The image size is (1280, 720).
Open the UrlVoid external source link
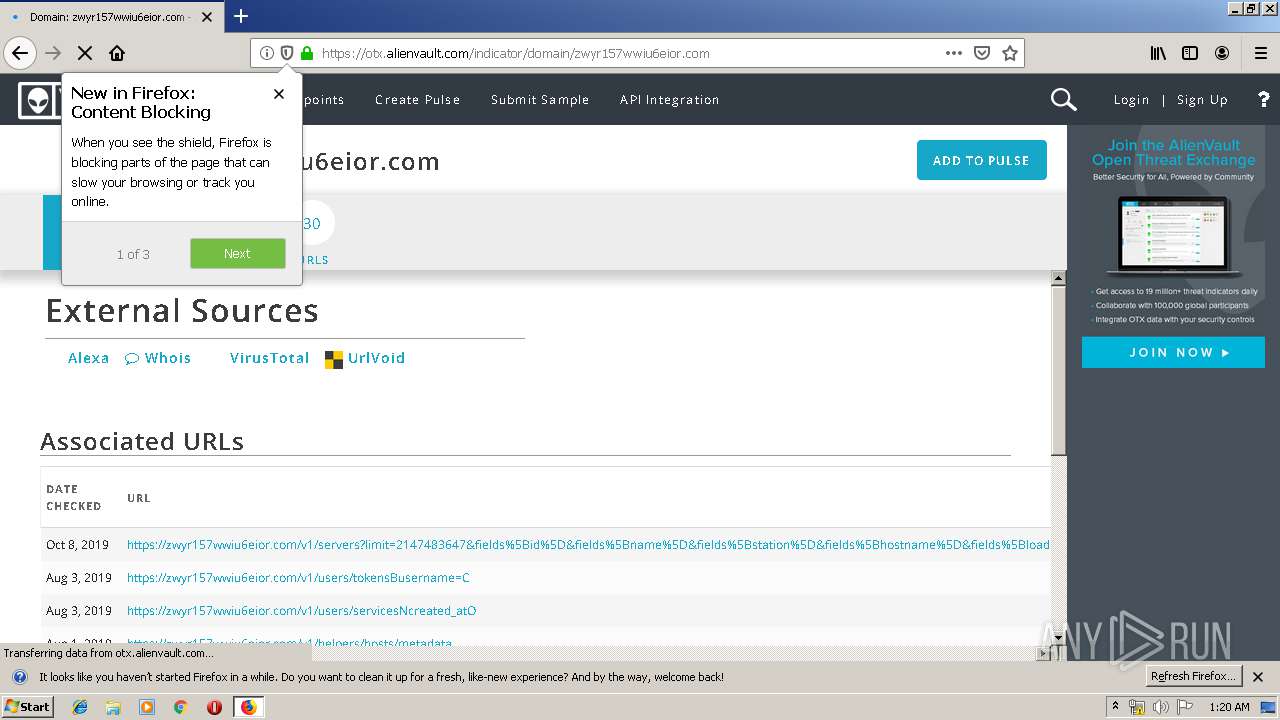tap(365, 358)
